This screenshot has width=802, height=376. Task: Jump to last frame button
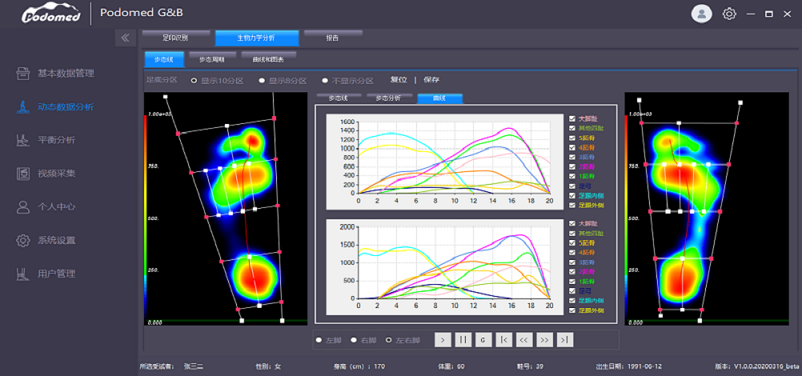(565, 340)
